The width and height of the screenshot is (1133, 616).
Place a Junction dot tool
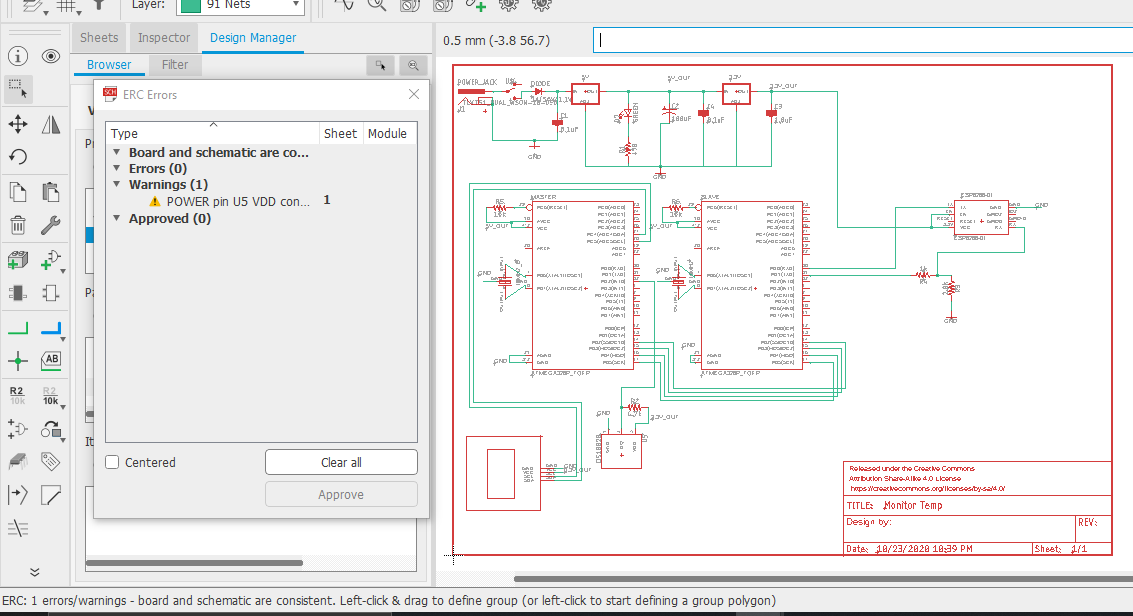[17, 361]
